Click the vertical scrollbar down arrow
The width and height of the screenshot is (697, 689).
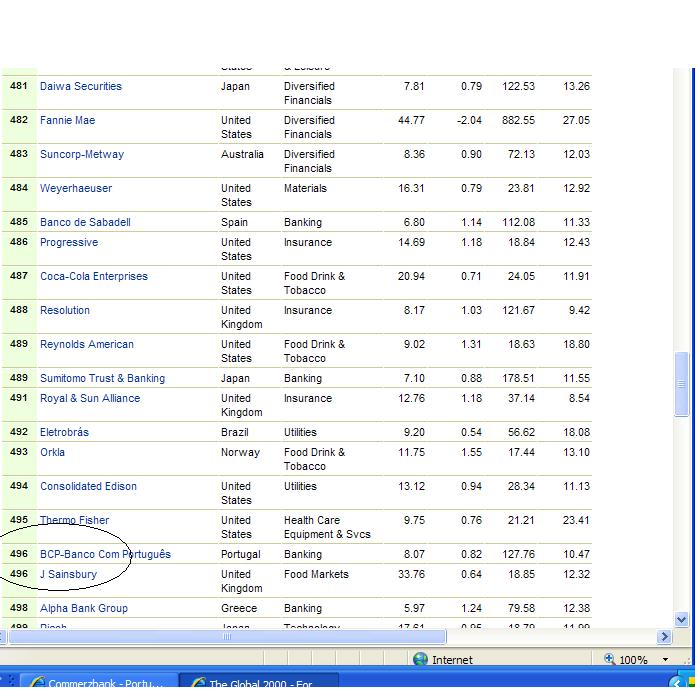(x=681, y=619)
